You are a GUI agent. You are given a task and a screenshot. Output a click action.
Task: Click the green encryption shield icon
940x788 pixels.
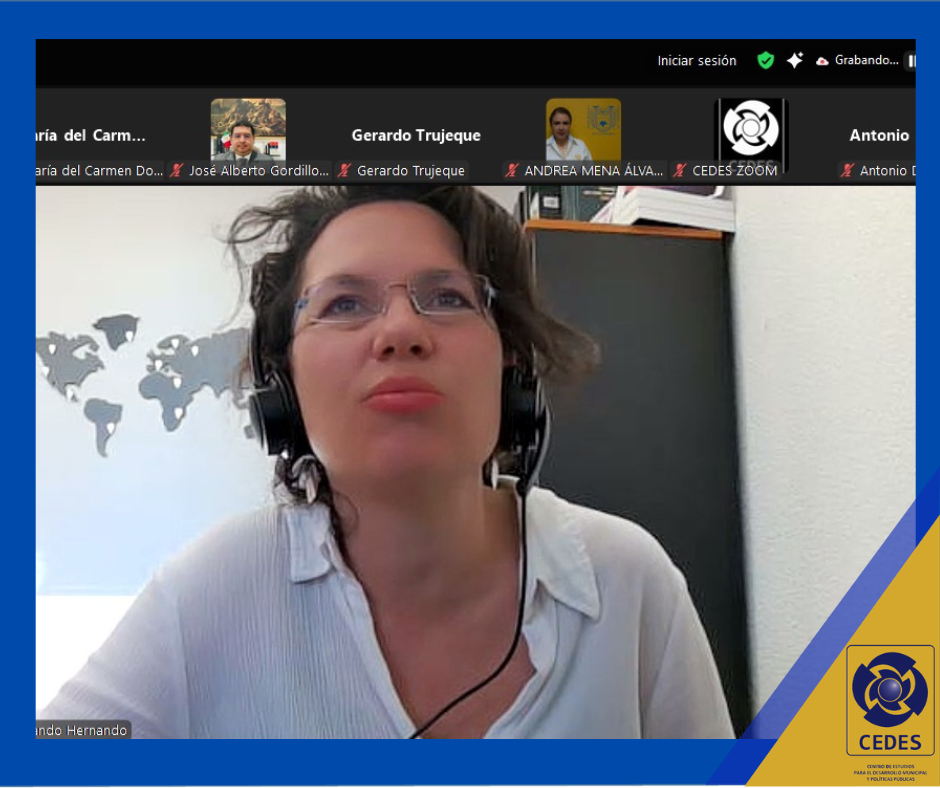click(x=765, y=61)
